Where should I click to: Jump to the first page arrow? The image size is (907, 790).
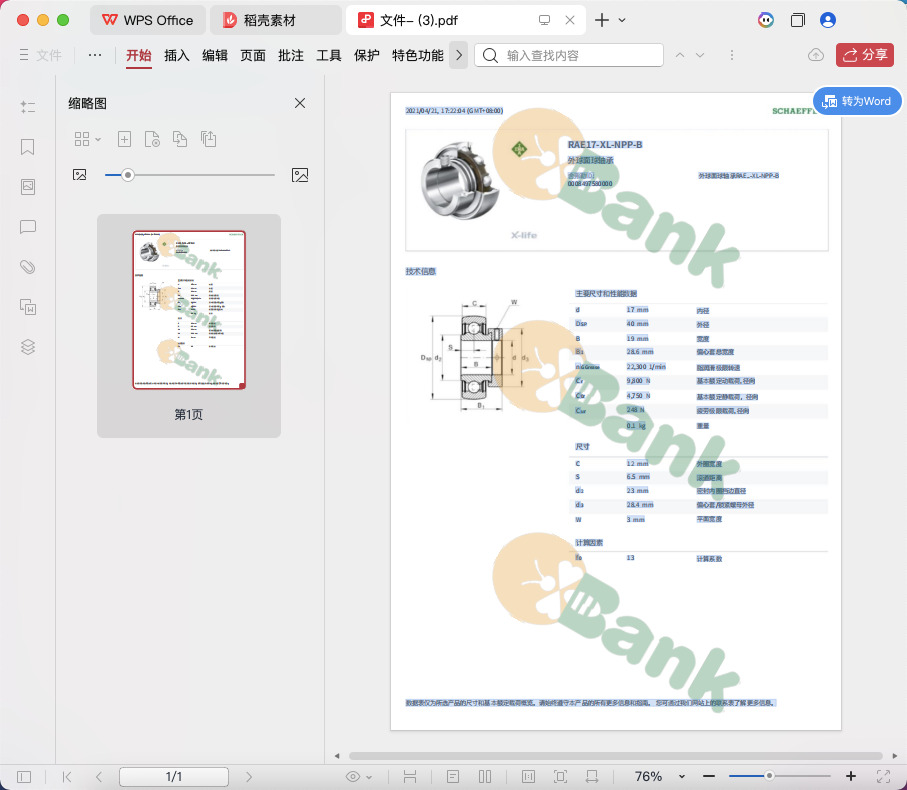point(67,777)
